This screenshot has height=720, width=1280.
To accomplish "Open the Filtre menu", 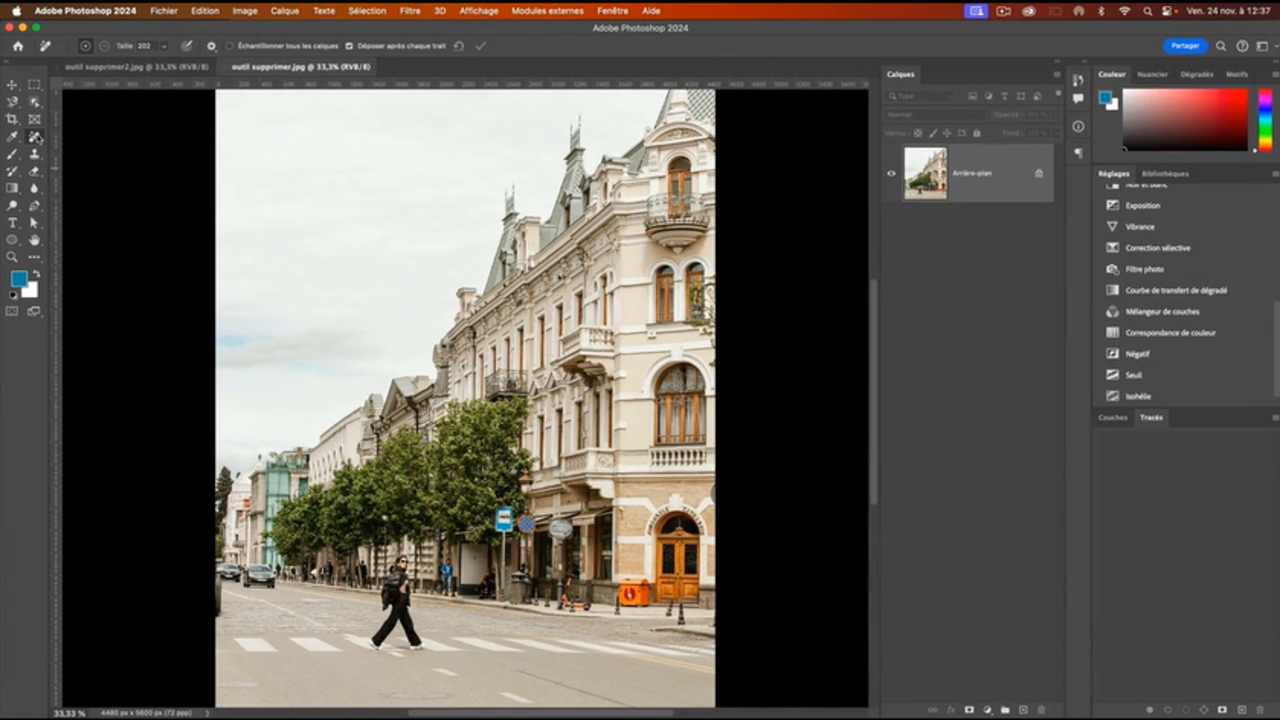I will pyautogui.click(x=410, y=10).
